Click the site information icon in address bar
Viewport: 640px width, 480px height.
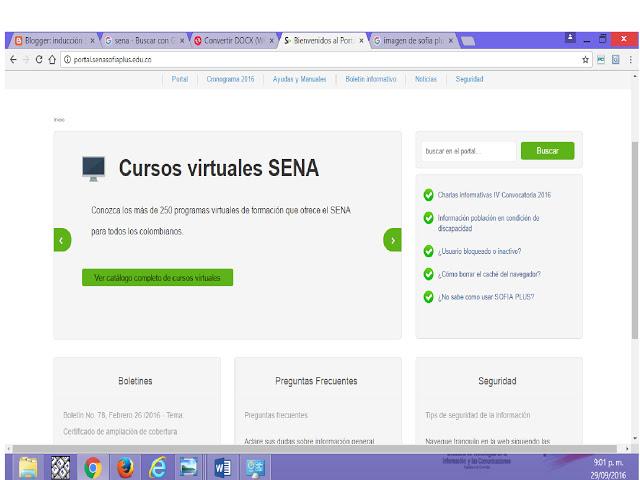tap(67, 60)
